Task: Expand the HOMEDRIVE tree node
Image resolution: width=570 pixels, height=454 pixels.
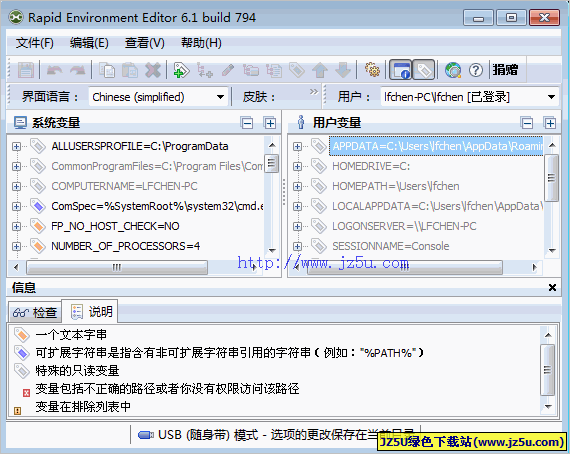Action: 297,166
